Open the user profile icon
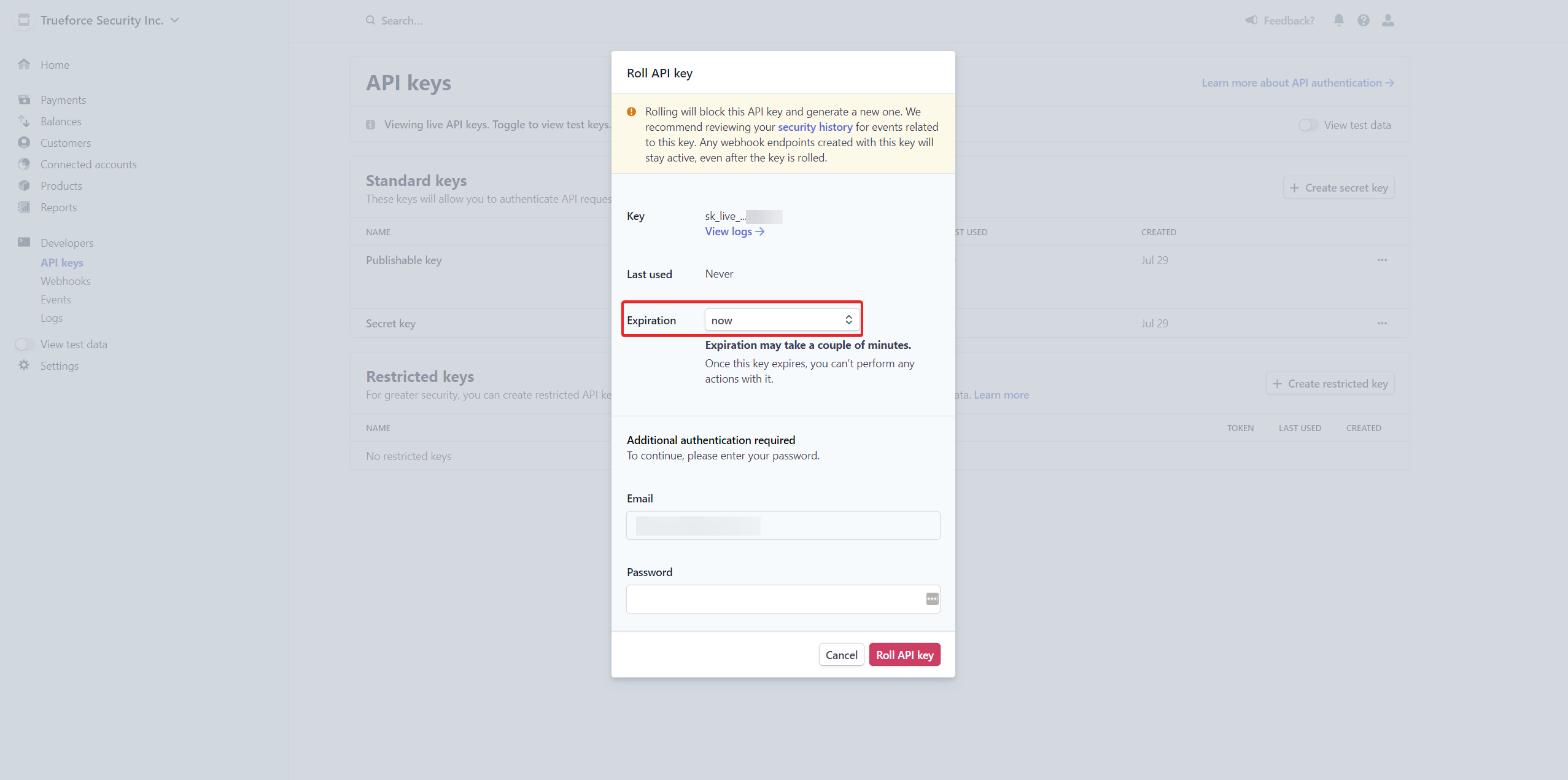1568x780 pixels. click(x=1388, y=20)
